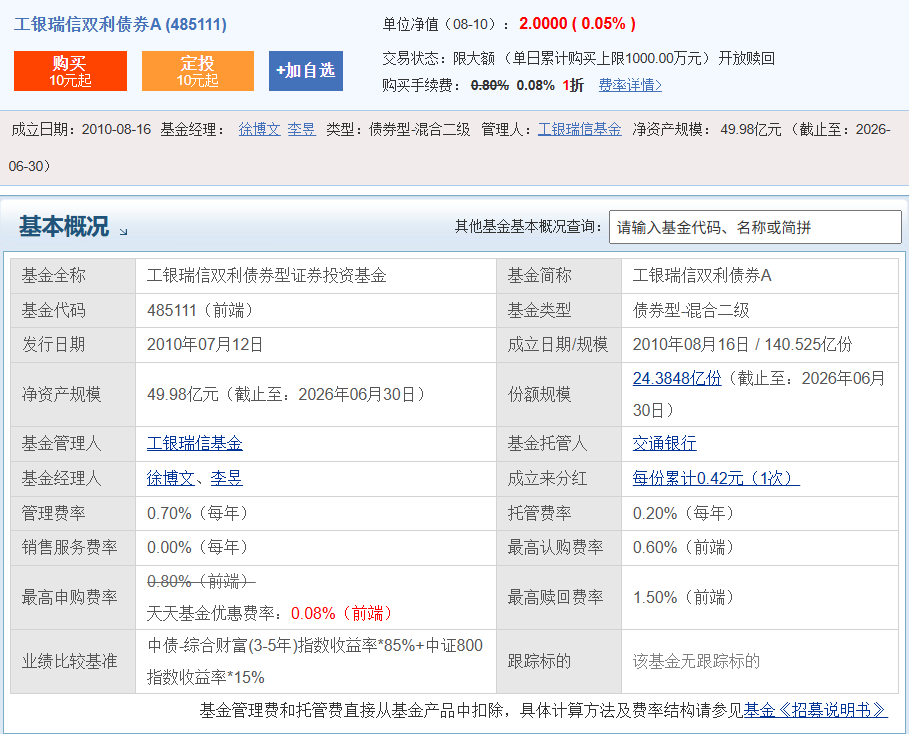
Task: Select the 业绩比较基准 benchmark description text
Action: pos(315,661)
